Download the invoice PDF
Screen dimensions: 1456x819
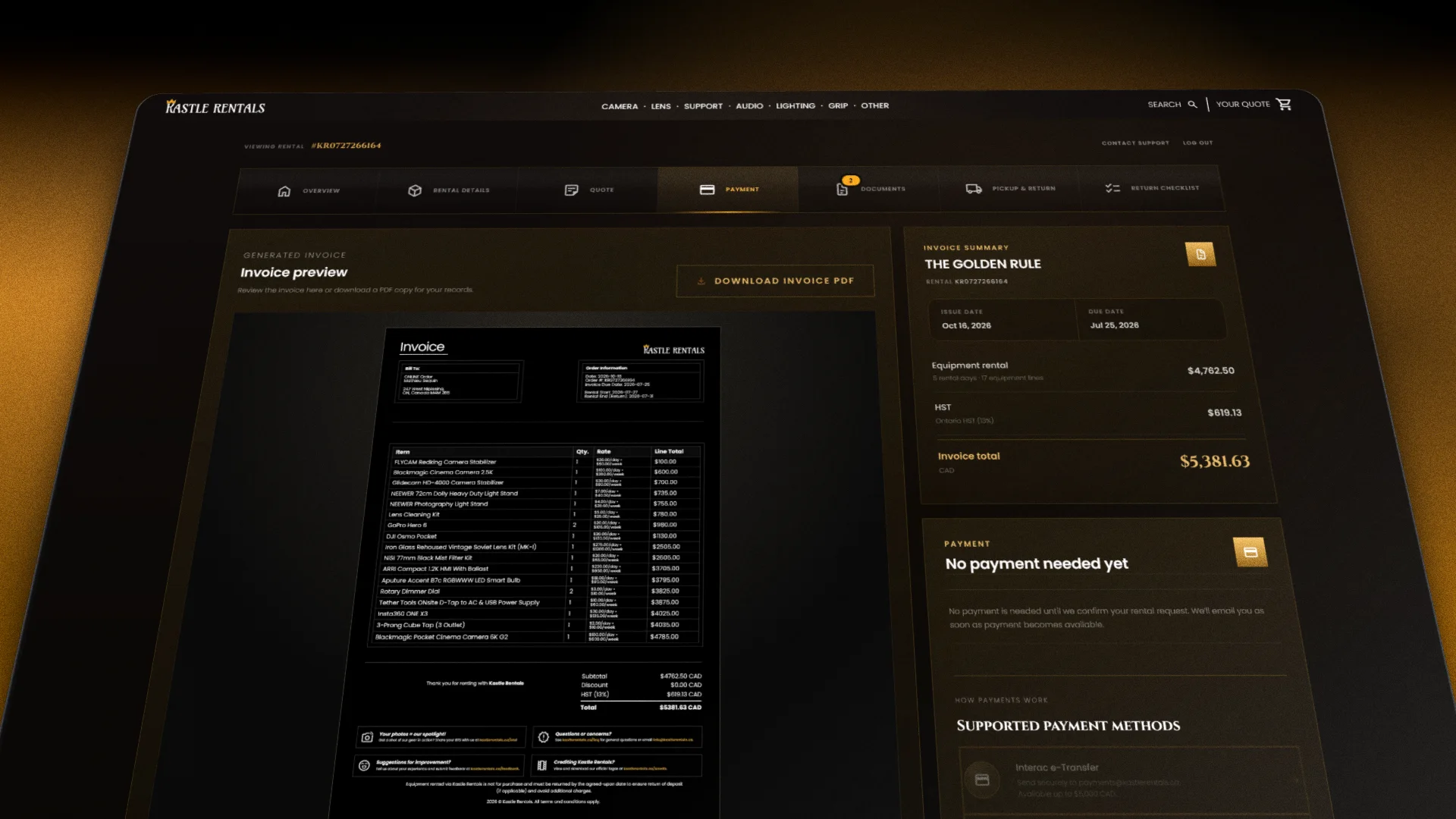(x=775, y=281)
